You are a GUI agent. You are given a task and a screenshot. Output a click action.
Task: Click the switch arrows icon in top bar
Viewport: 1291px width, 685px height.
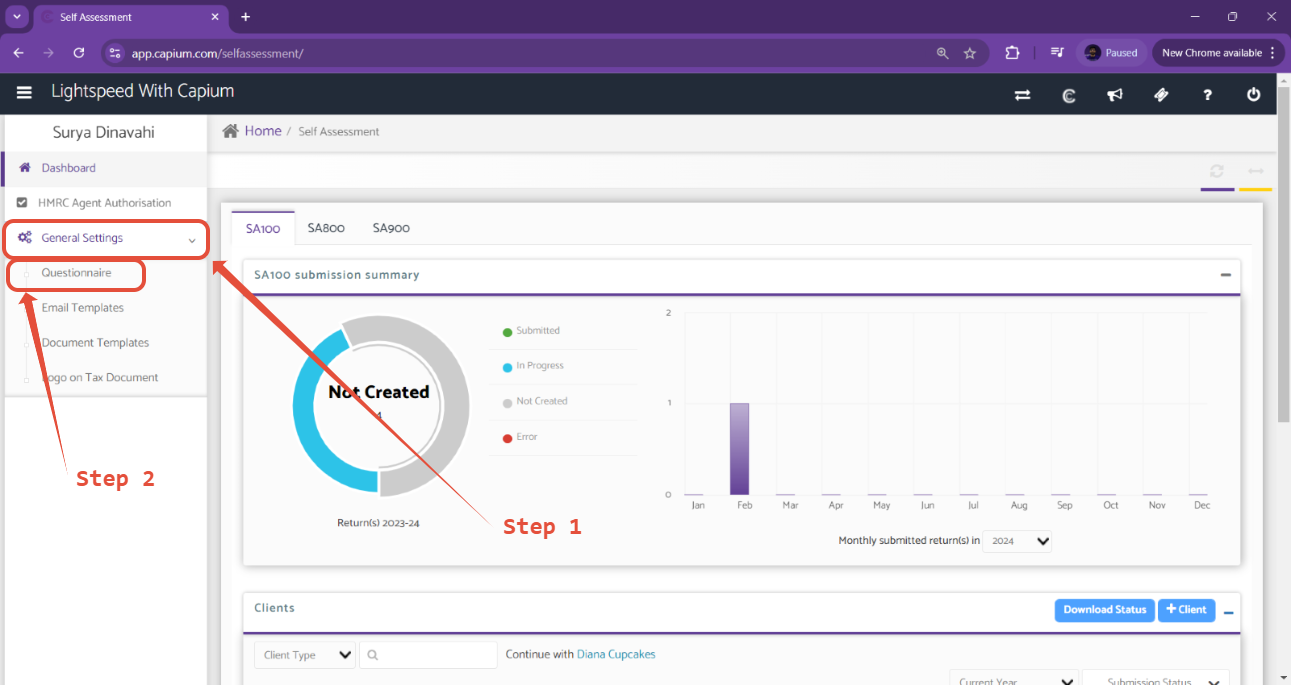(x=1022, y=95)
